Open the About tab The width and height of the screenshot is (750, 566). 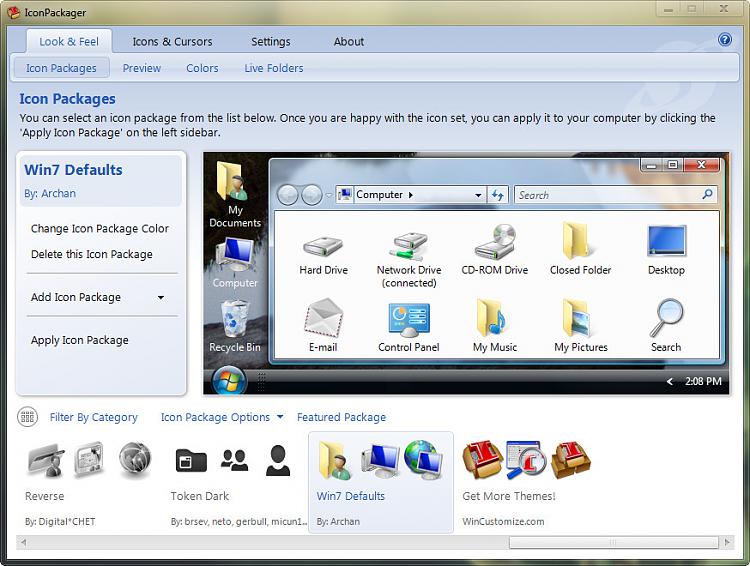(x=349, y=42)
